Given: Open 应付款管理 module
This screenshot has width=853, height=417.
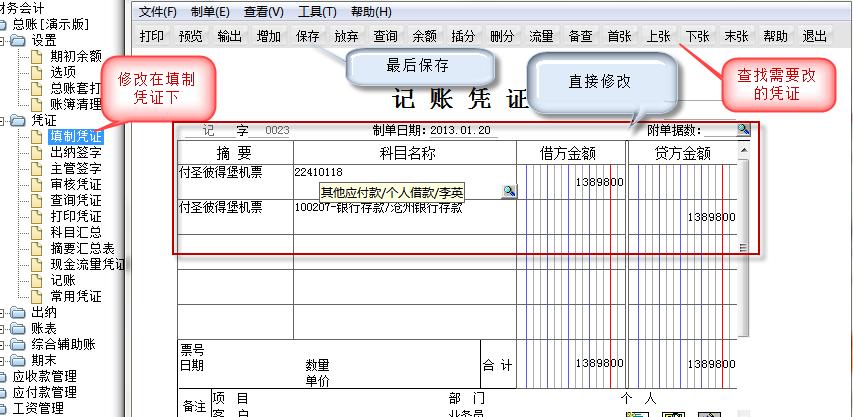Looking at the screenshot, I should tap(44, 393).
